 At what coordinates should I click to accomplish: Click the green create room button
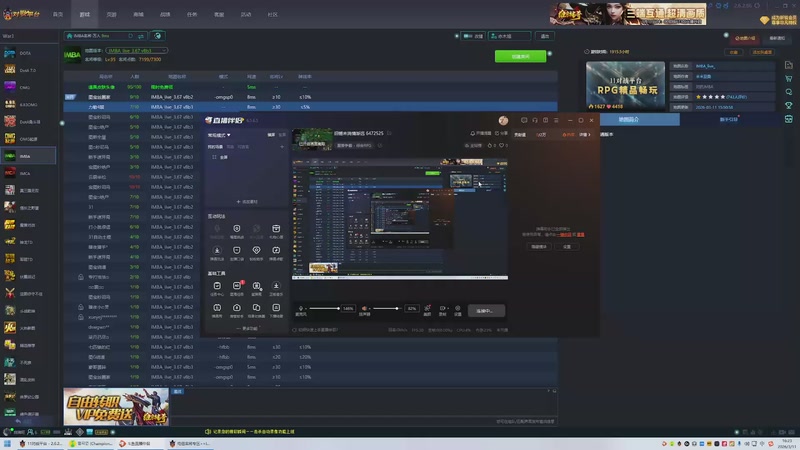tap(520, 57)
